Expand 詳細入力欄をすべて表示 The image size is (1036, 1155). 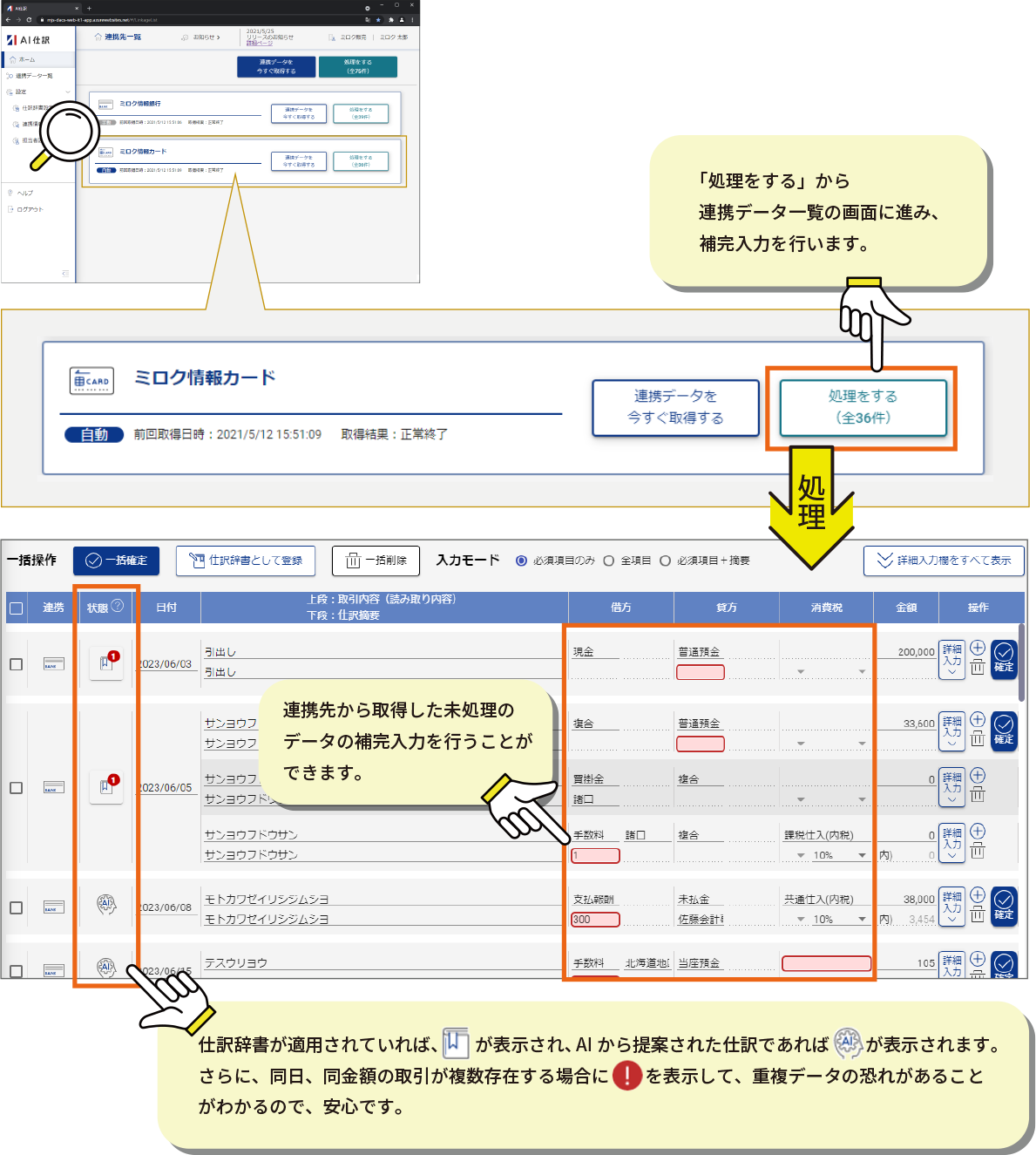tap(944, 561)
